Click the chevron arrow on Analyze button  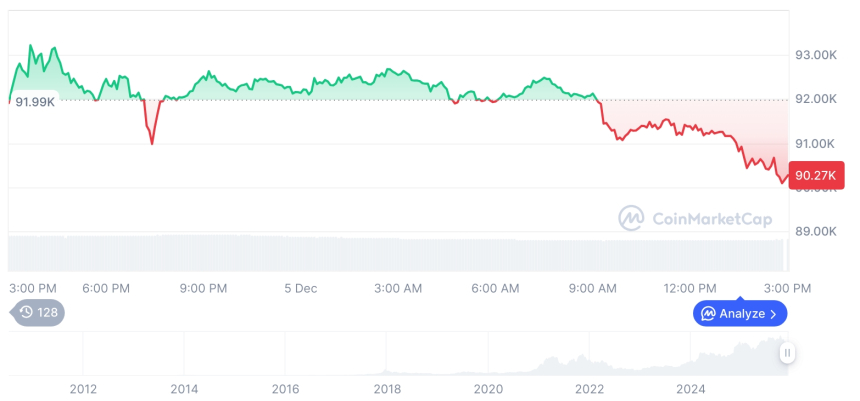coord(774,313)
